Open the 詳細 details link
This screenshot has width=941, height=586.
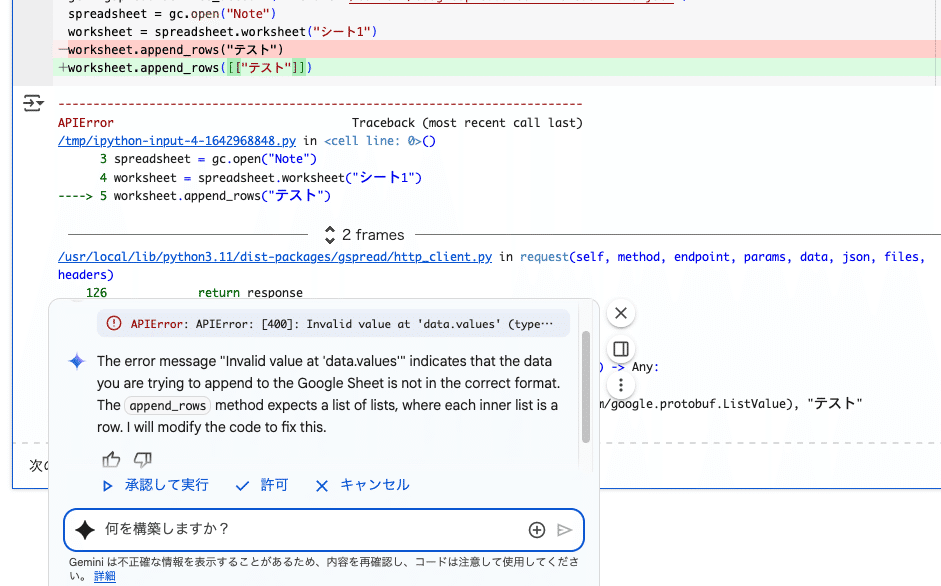(104, 574)
